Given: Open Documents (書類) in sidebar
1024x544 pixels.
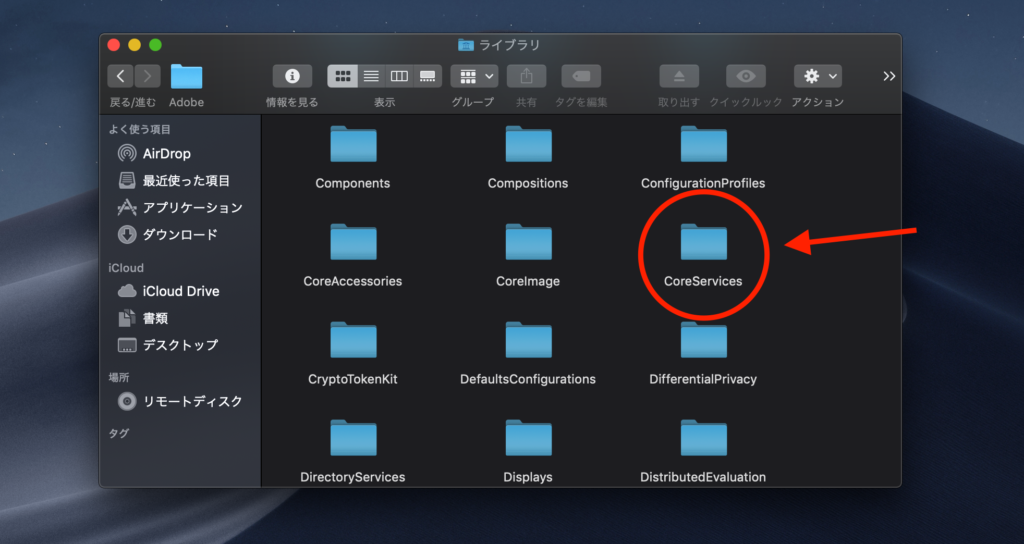Looking at the screenshot, I should point(143,318).
